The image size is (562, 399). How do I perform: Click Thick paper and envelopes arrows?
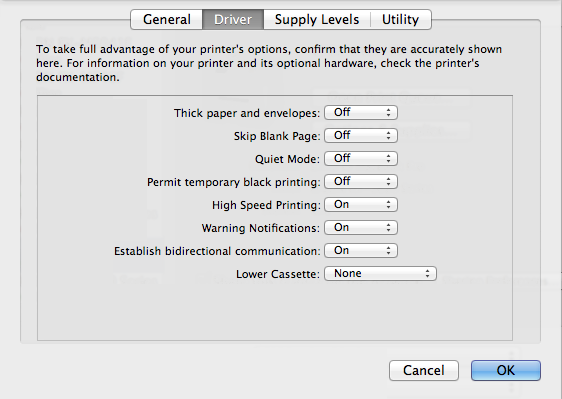(388, 113)
